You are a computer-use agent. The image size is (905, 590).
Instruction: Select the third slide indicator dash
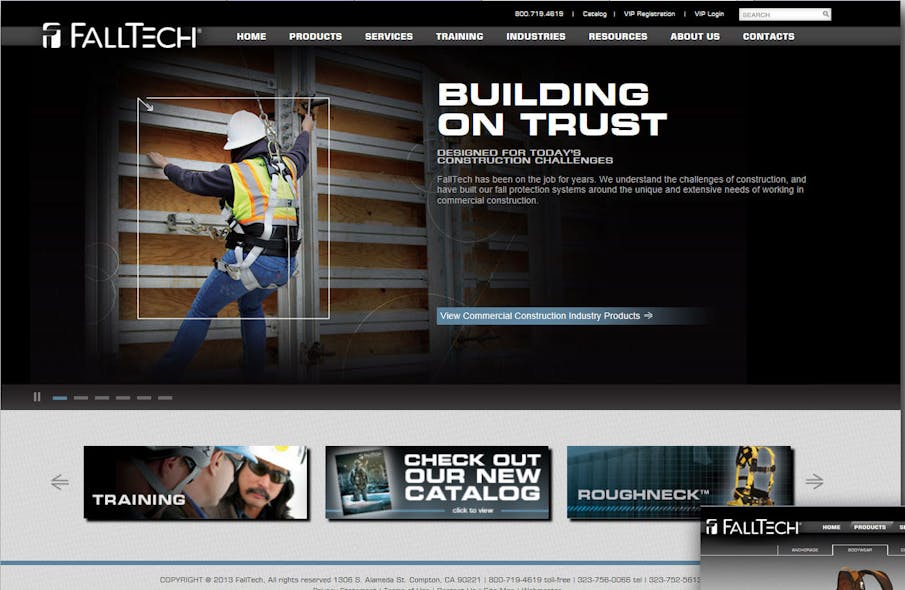pyautogui.click(x=101, y=397)
